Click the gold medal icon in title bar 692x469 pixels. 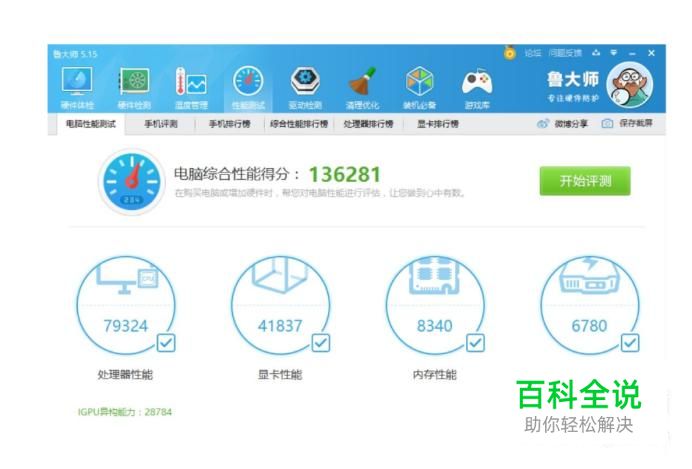point(510,53)
